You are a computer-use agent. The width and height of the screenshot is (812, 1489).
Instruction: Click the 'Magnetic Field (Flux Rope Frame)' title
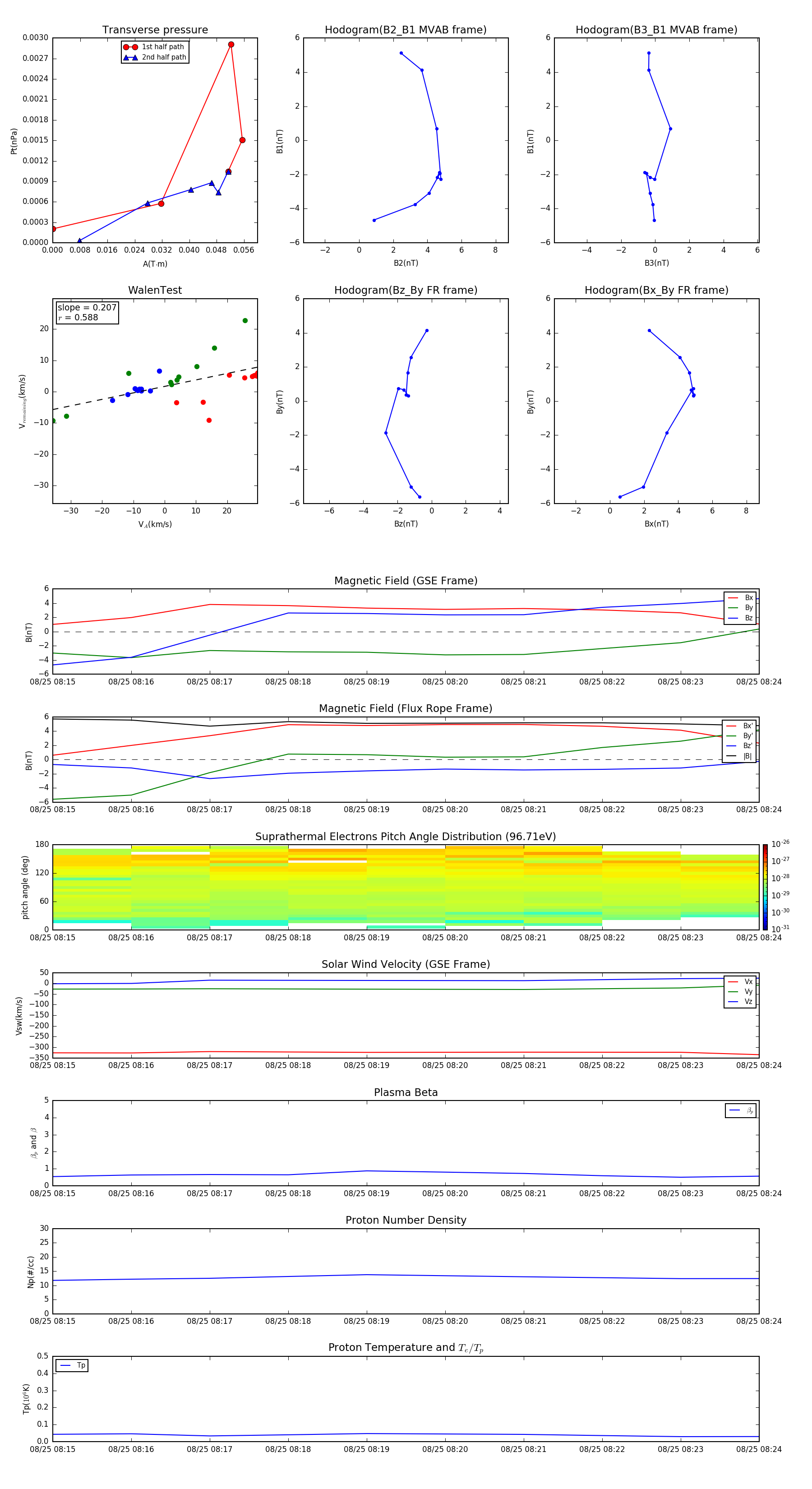406,709
